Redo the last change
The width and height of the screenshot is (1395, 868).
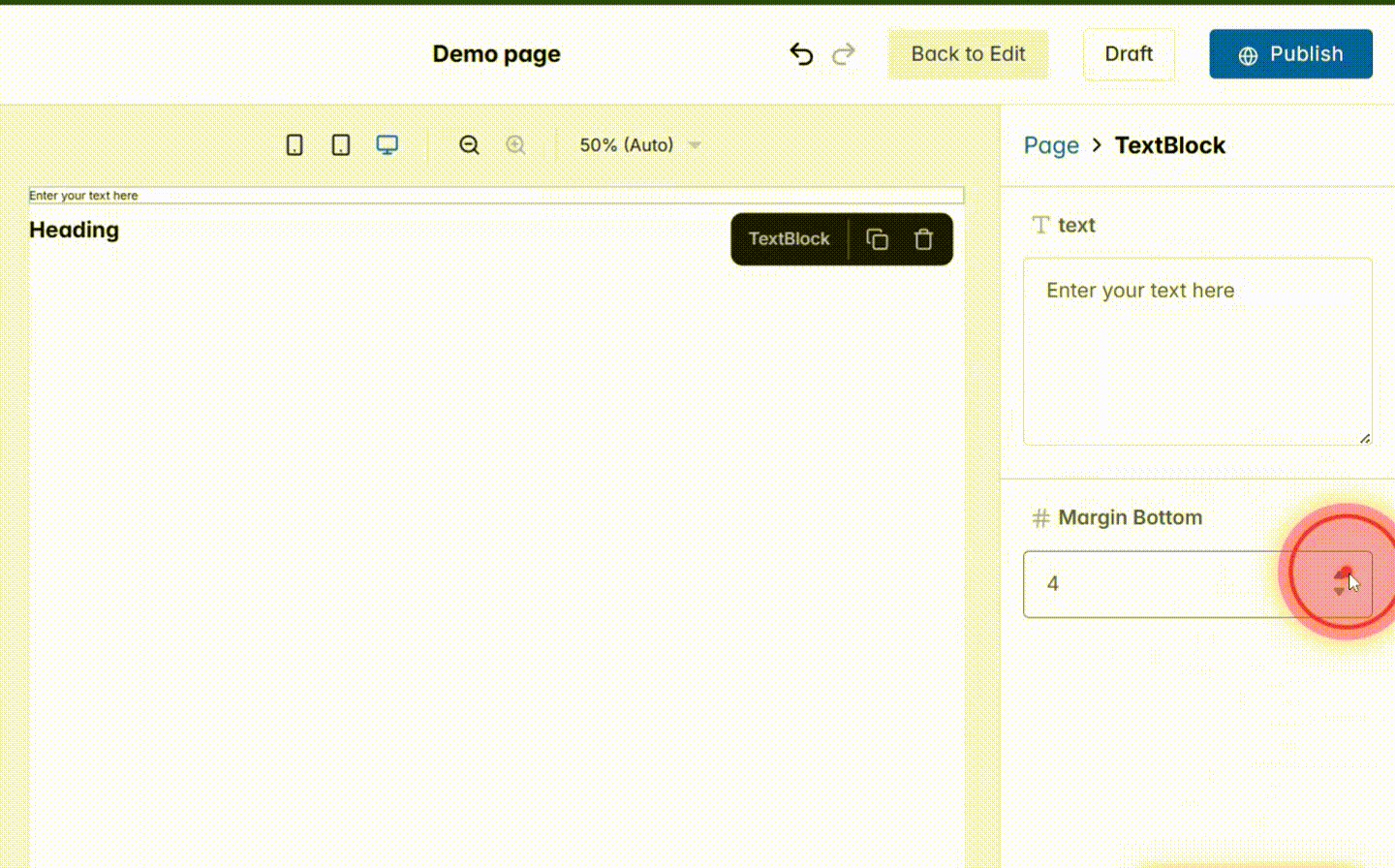(844, 54)
